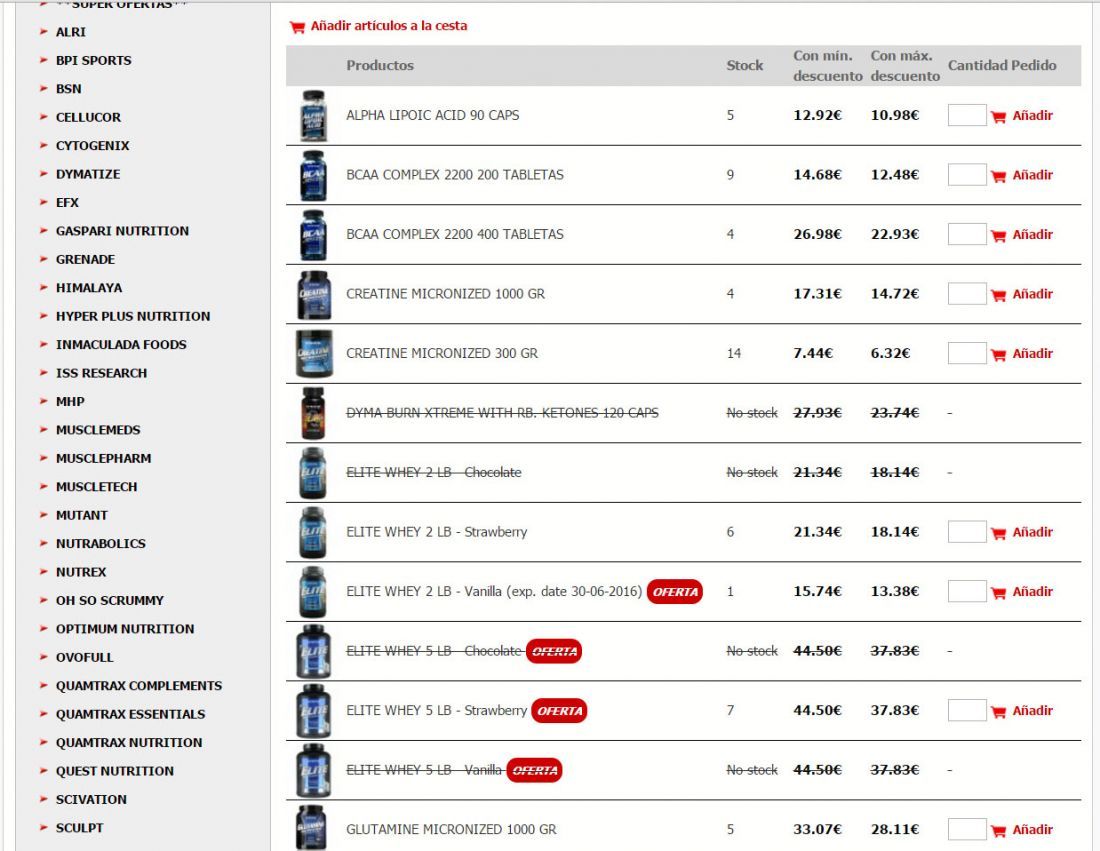Open MUTANT brand category
Screen dimensions: 1100x851
pyautogui.click(x=82, y=515)
